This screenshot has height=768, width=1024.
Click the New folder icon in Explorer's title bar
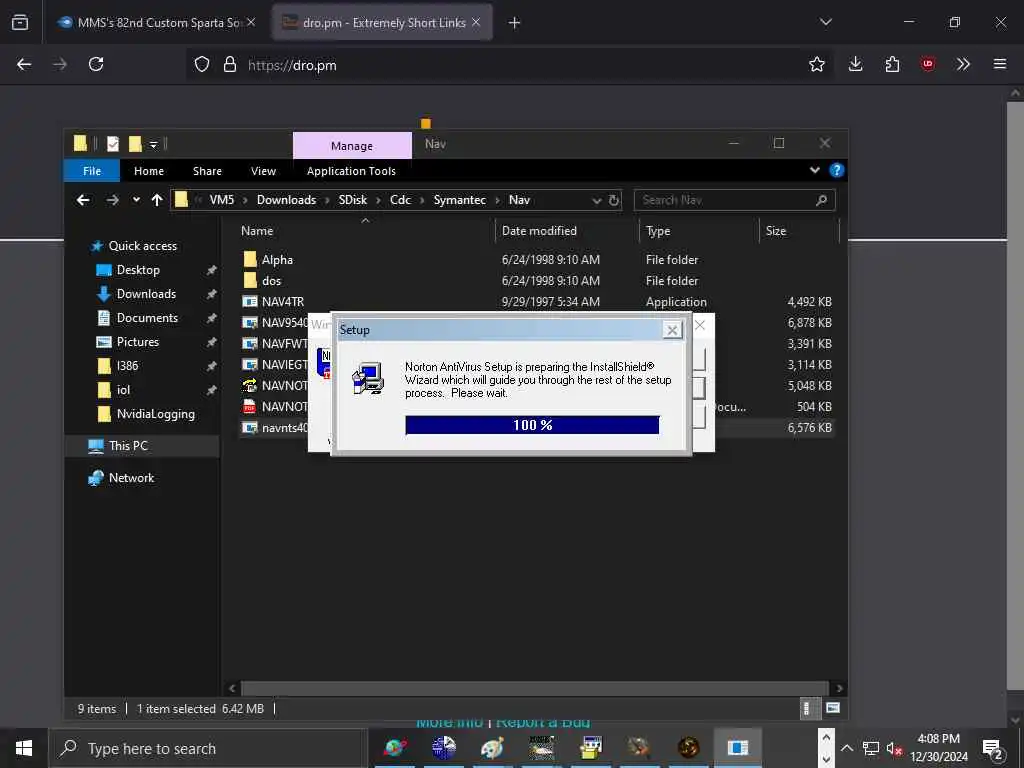pos(135,144)
